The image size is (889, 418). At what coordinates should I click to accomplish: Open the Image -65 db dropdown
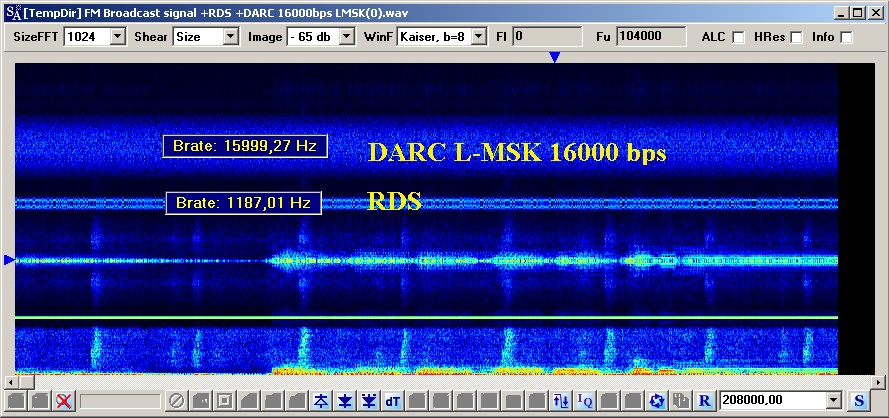347,37
